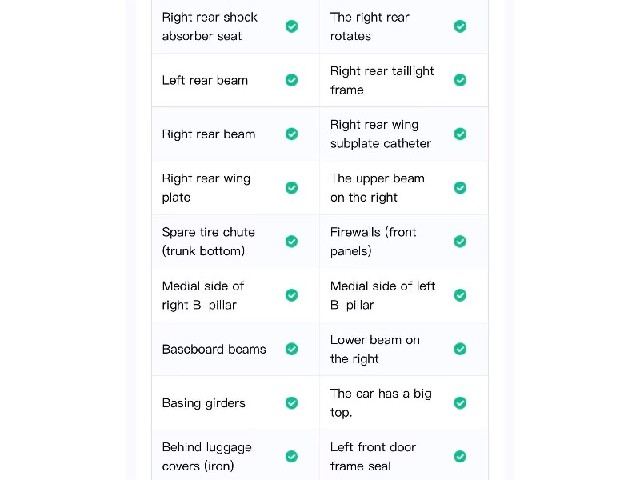Select the check mark next to Baseboard beams
Viewport: 640px width, 480px height.
click(x=291, y=349)
